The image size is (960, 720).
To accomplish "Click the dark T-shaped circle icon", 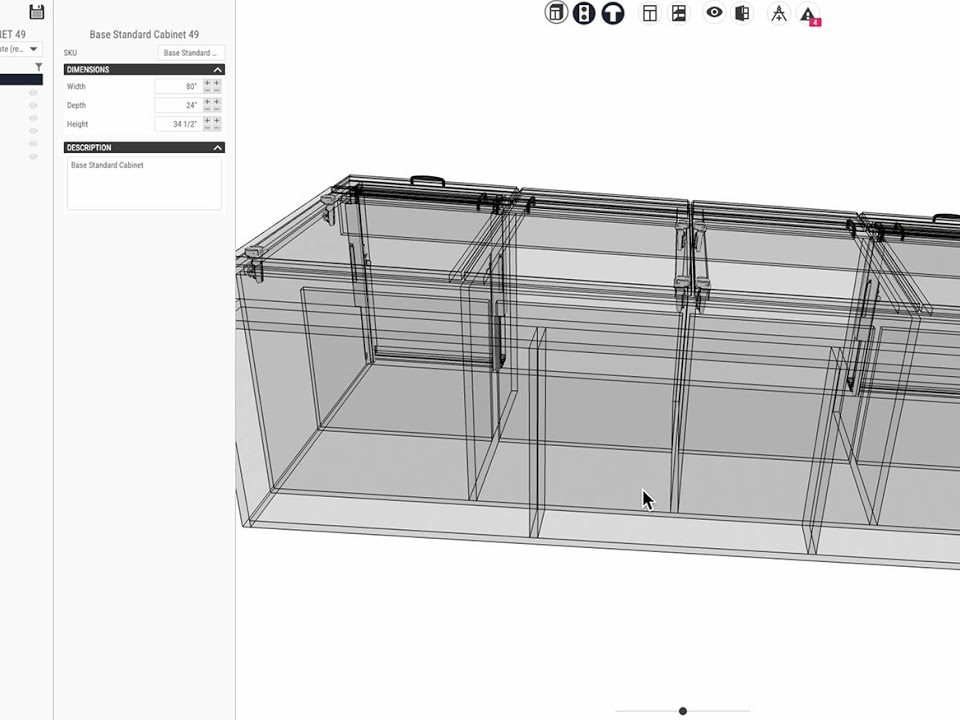I will point(612,13).
